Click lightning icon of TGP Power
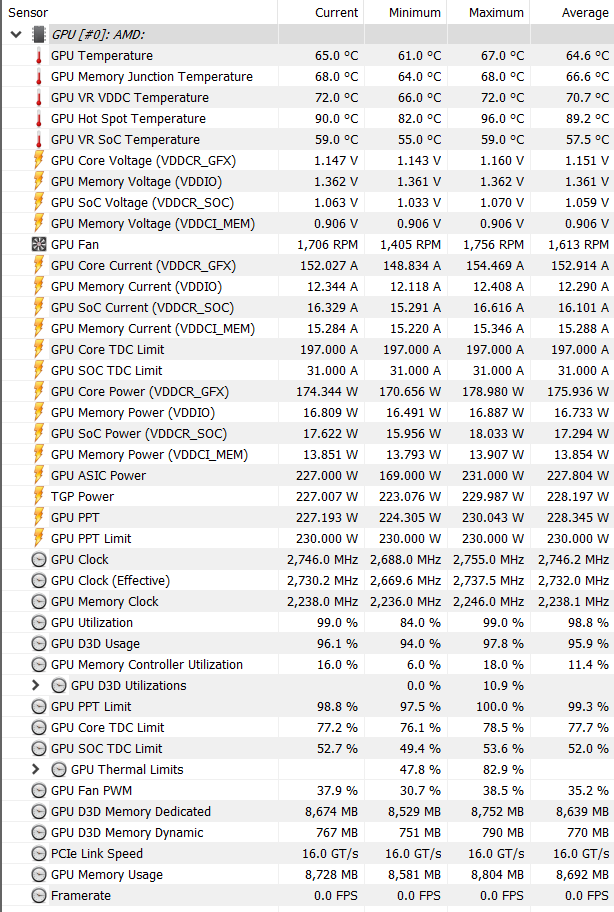This screenshot has height=912, width=614. click(38, 496)
